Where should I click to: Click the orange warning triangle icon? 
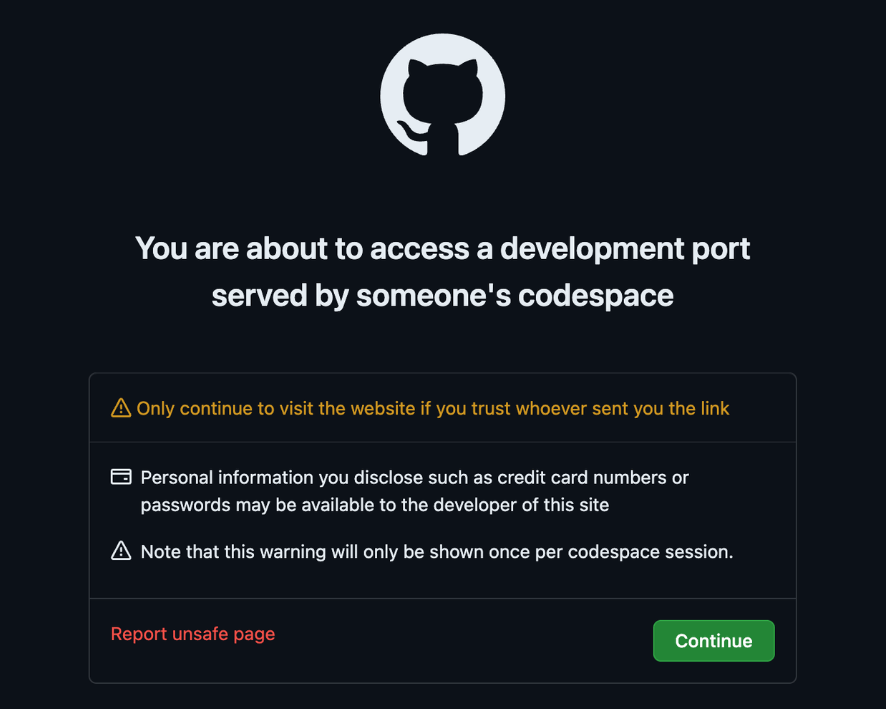(121, 408)
